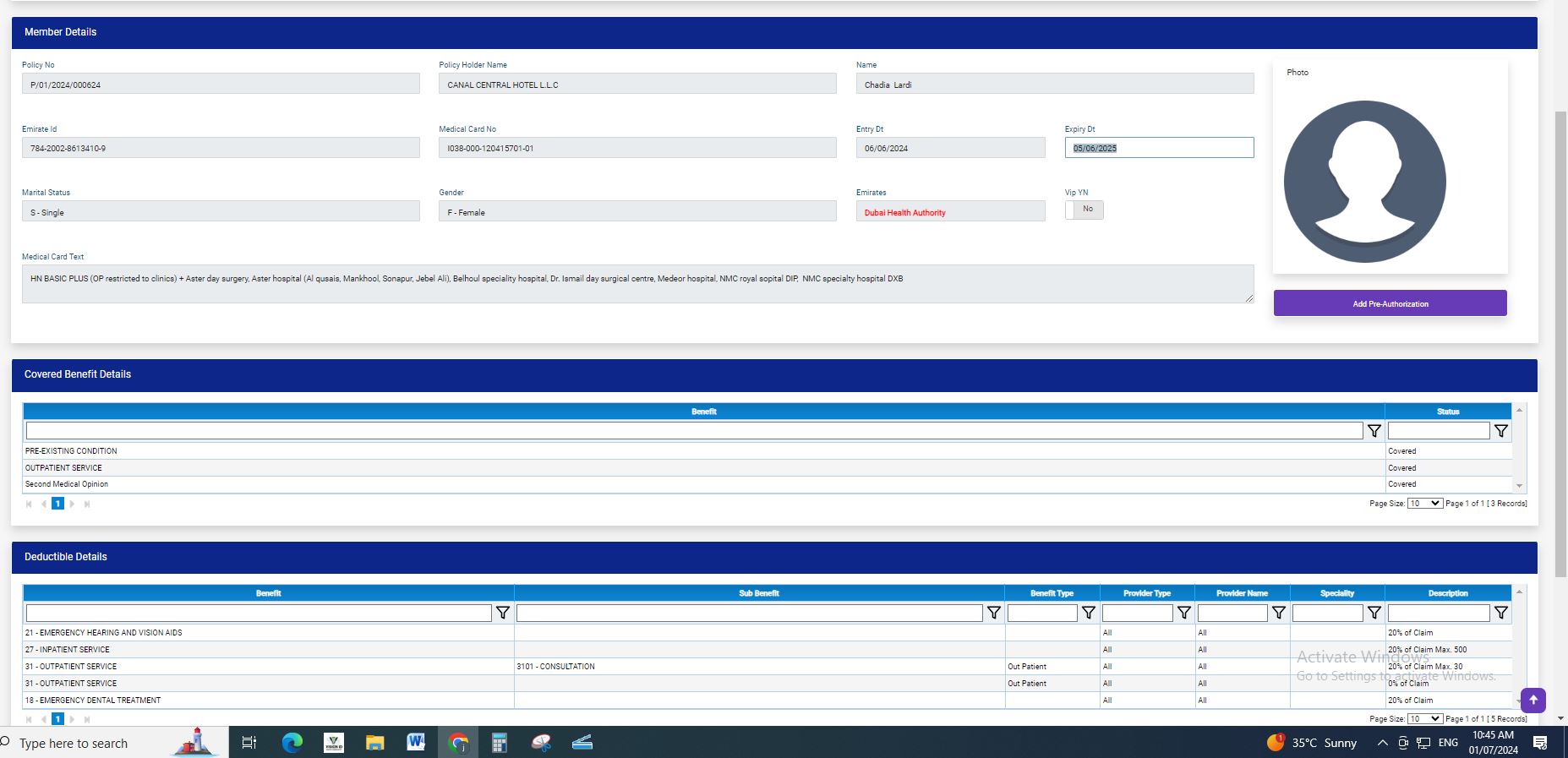The height and width of the screenshot is (758, 1568).
Task: Click the Add Pre-Authorization button
Action: (x=1390, y=303)
